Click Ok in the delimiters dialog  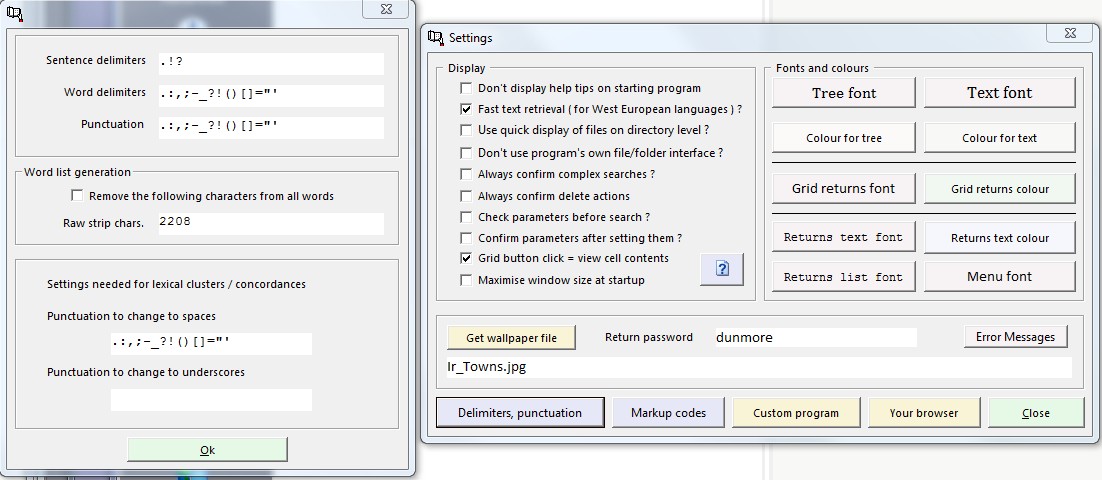click(x=207, y=450)
